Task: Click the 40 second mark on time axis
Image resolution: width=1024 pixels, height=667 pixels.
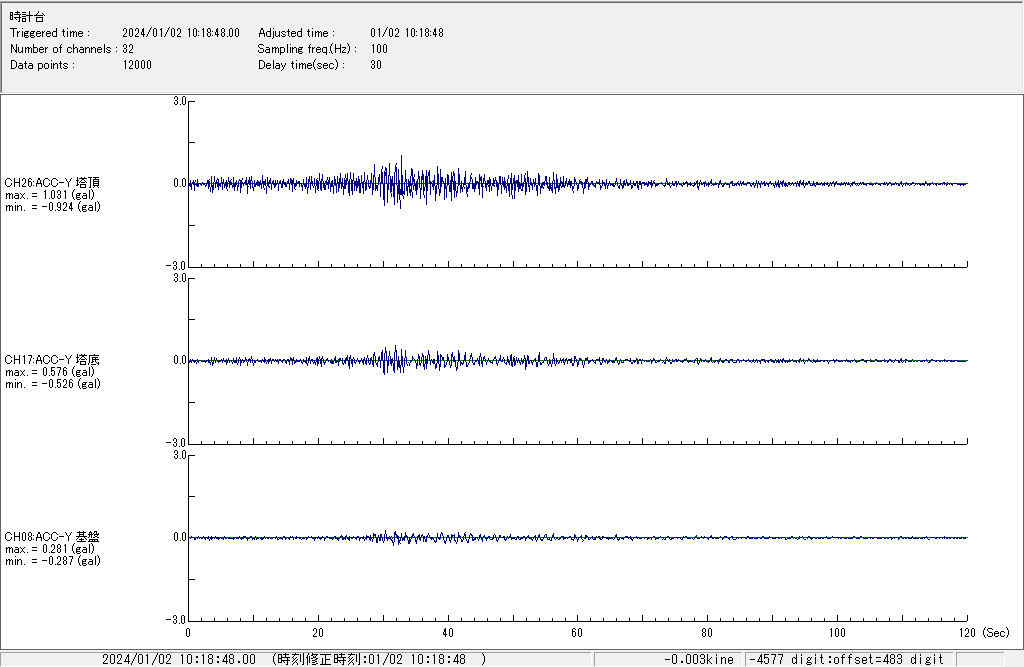Action: click(x=447, y=633)
